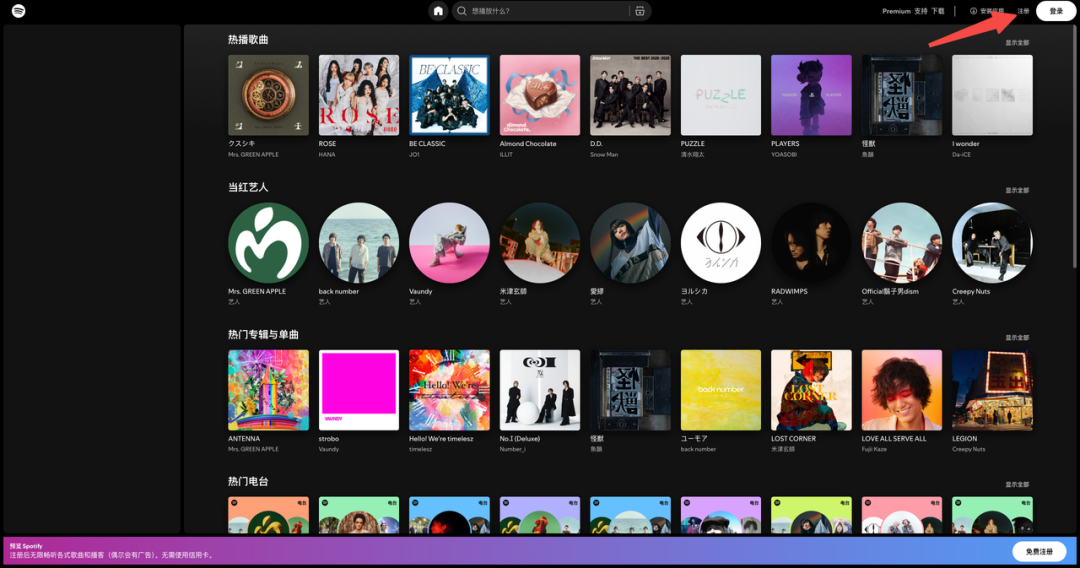Click the 注册 sign-up link

tap(1024, 11)
